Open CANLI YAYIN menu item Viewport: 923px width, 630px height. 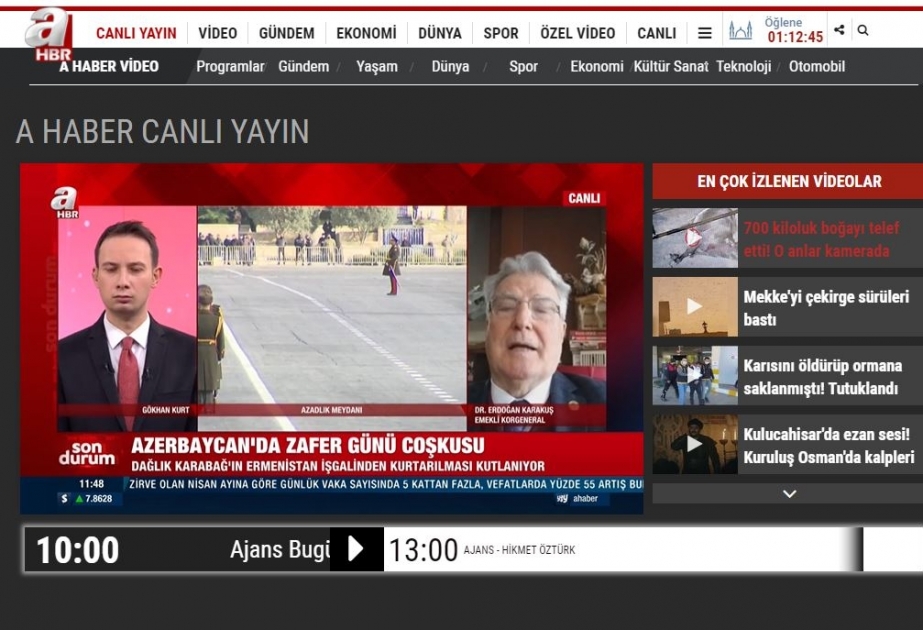click(136, 34)
